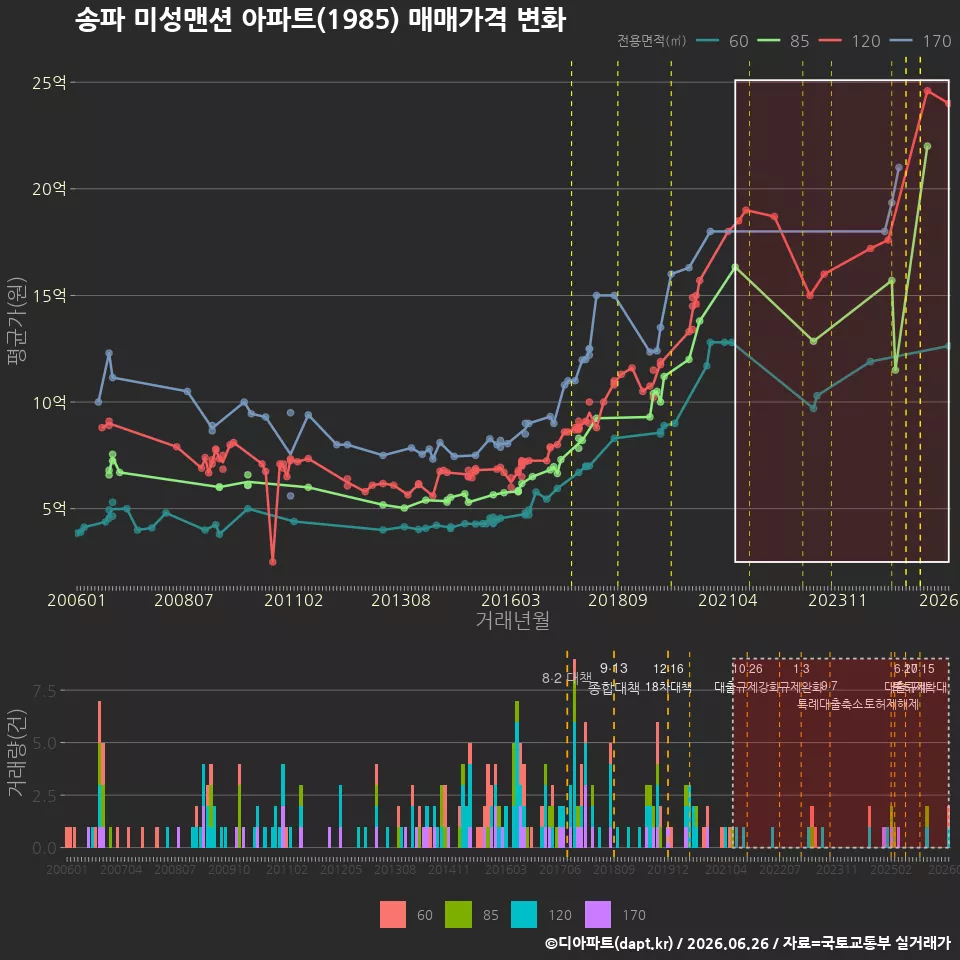This screenshot has width=960, height=960.
Task: Click the 평균가(원) y-axis title
Action: point(17,321)
